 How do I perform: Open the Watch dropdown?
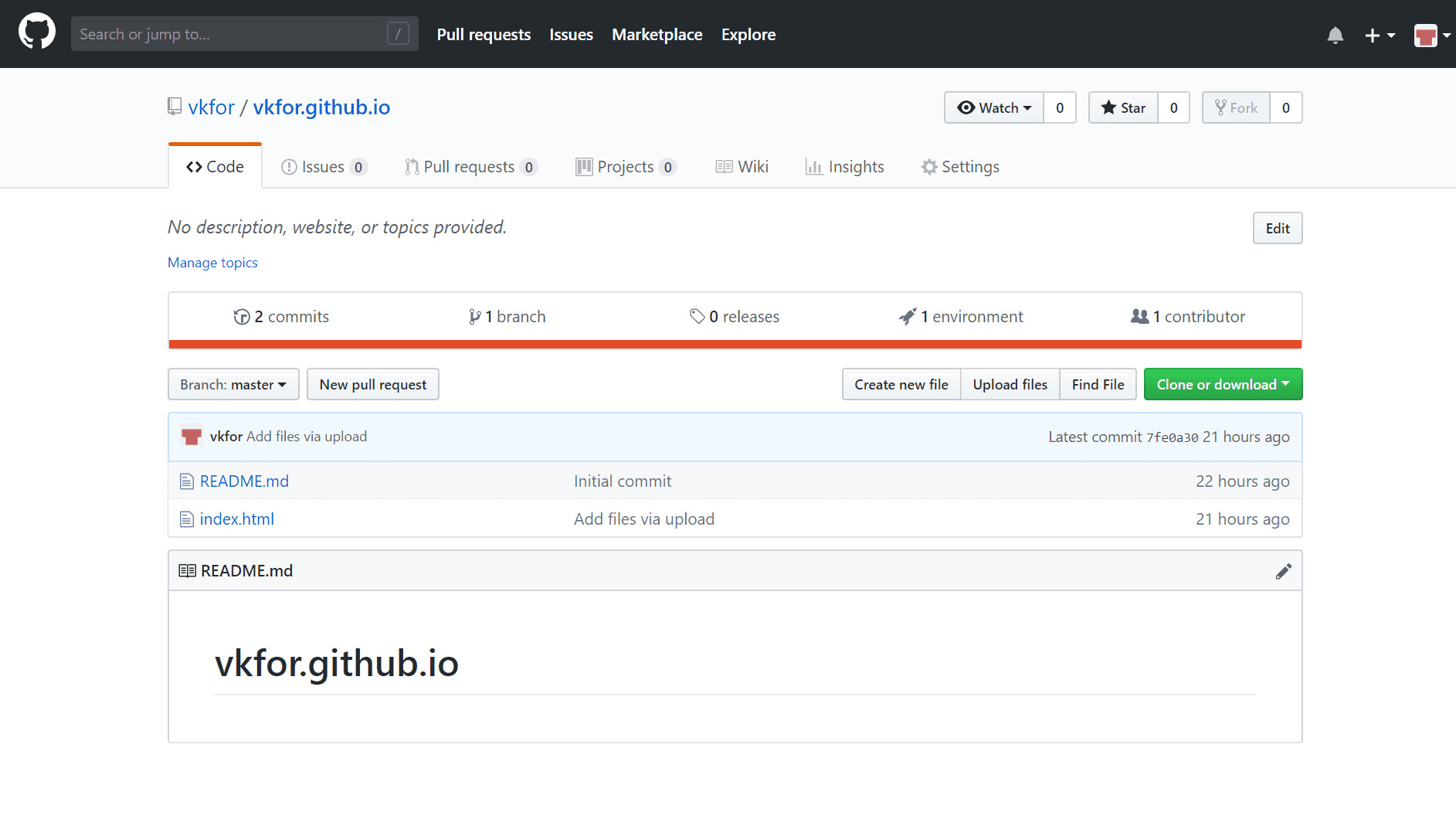tap(993, 107)
